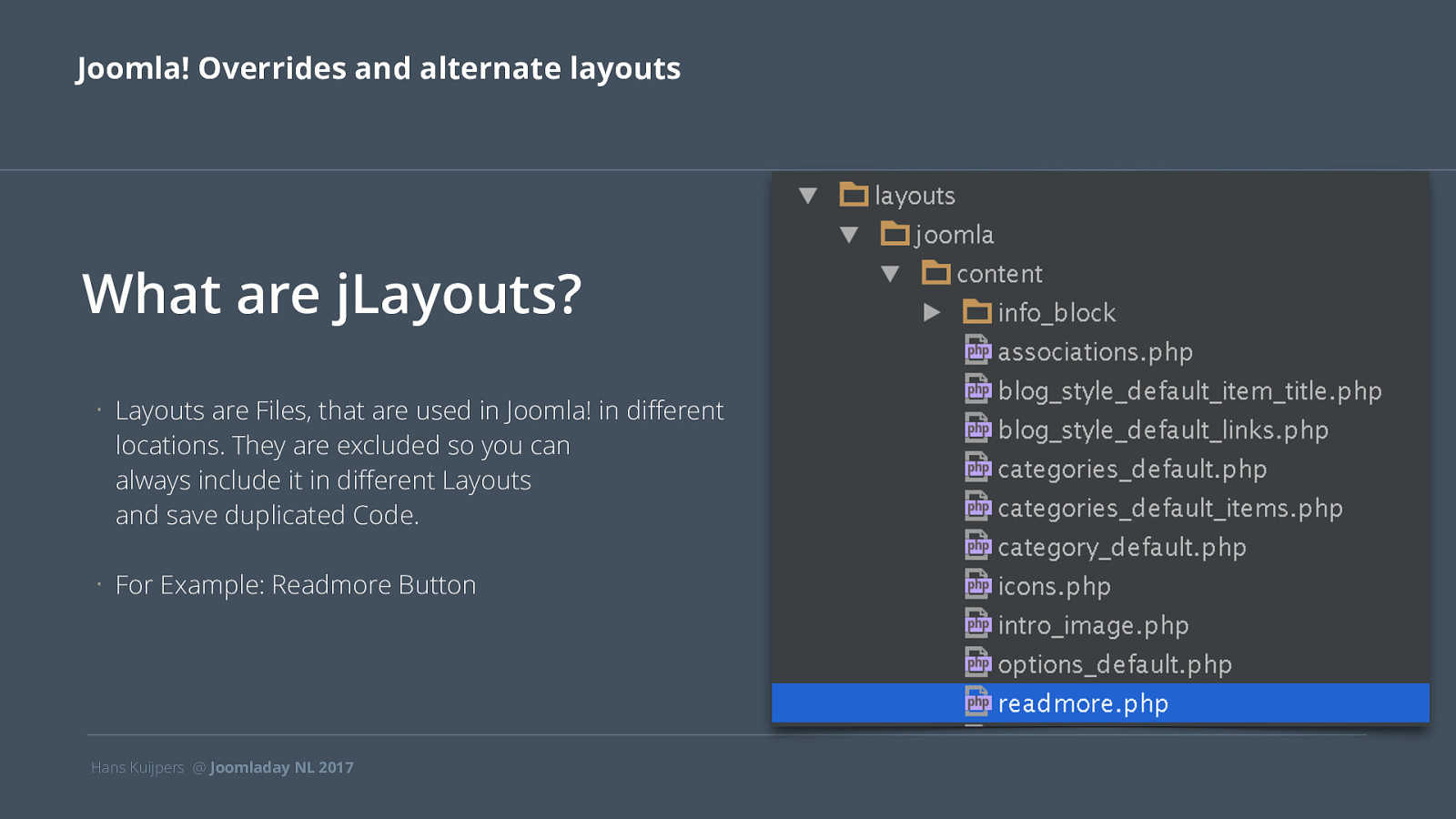The height and width of the screenshot is (819, 1456).
Task: Click the PHP icon of icons.php
Action: pos(978,585)
